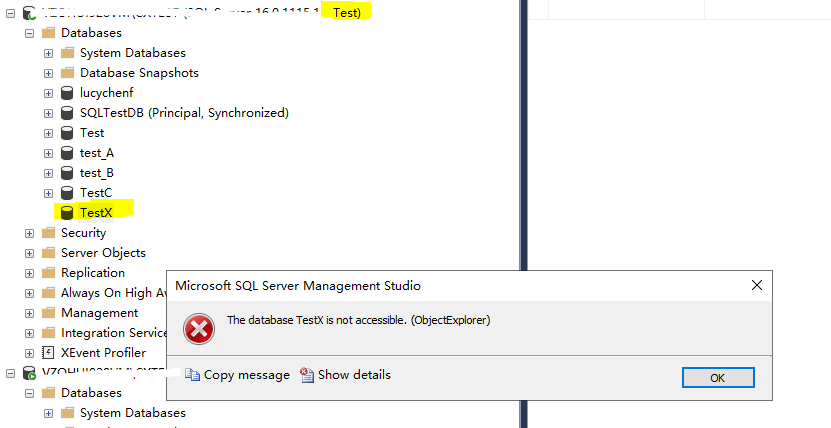Viewport: 831px width, 428px height.
Task: Expand the XEvent Profiler node
Action: pos(29,353)
